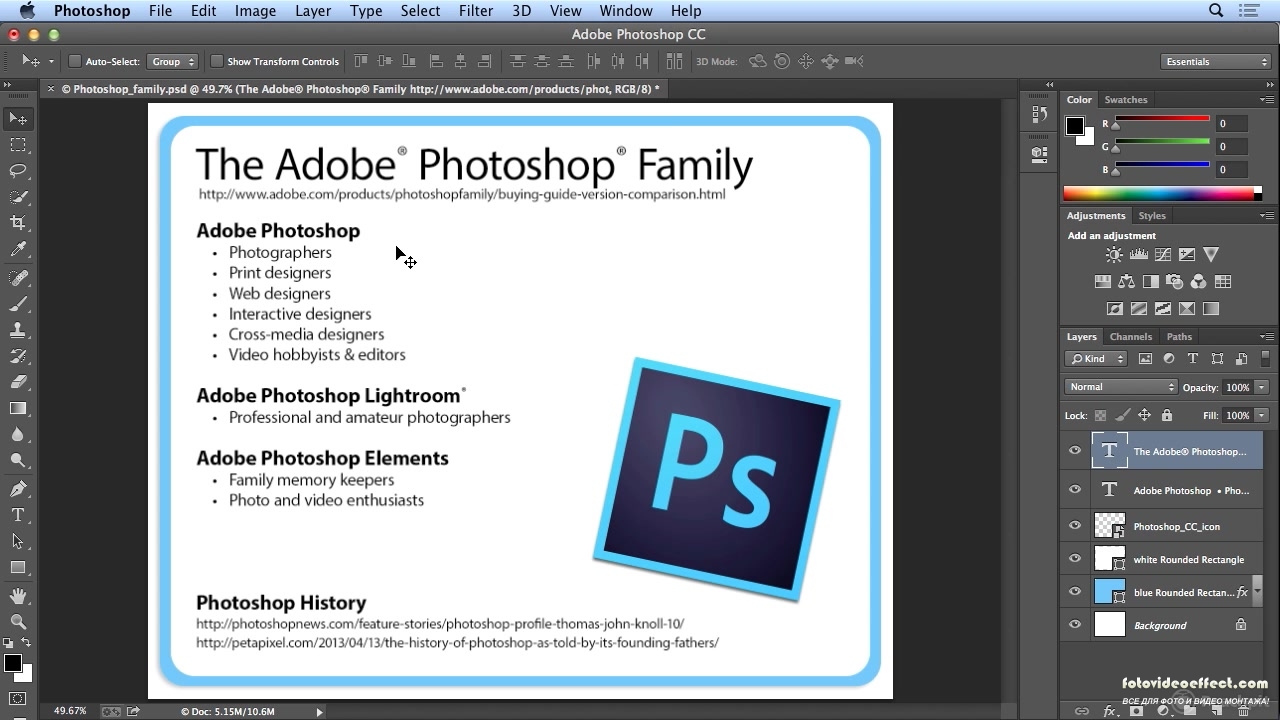Hide 'The Adobe® Photoshop' text layer

point(1075,451)
